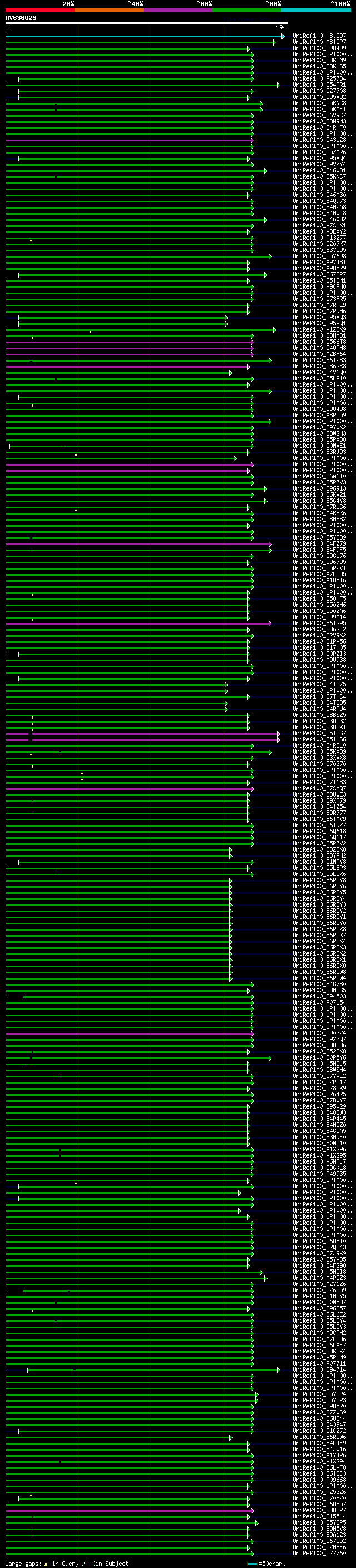This screenshot has width=356, height=1568.
Task: Open hit UniRef100_Q207K7
Action: click(x=319, y=244)
